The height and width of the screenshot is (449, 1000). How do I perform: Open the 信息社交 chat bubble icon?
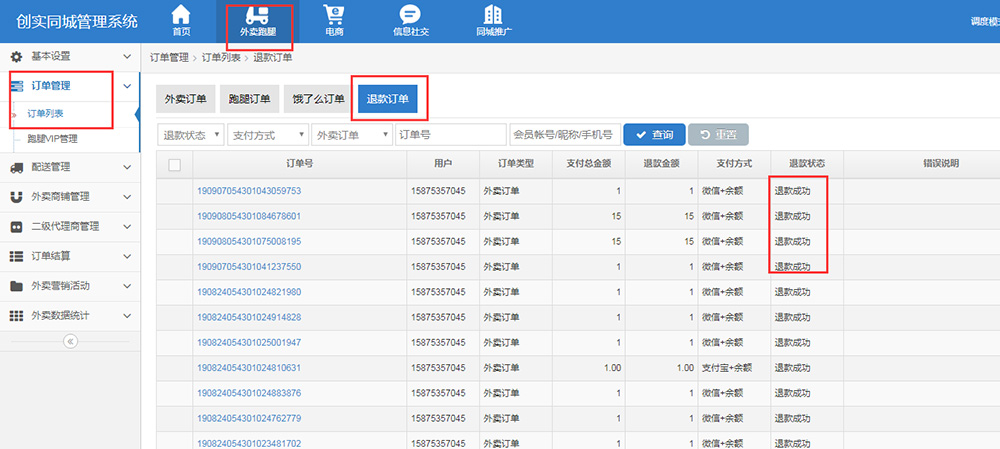pyautogui.click(x=409, y=15)
